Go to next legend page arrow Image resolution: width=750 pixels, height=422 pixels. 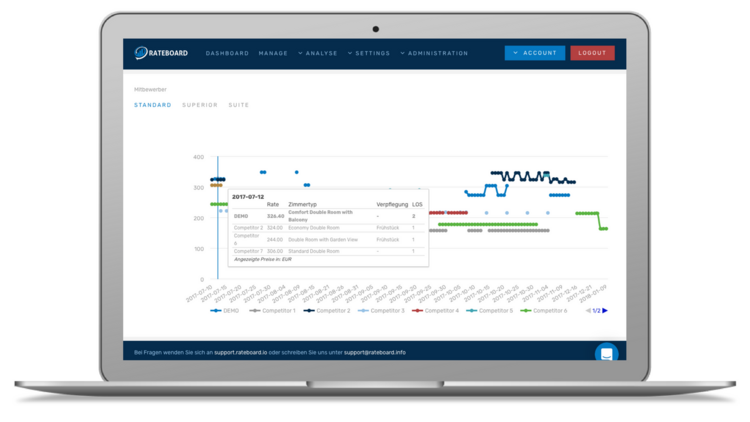tap(605, 311)
